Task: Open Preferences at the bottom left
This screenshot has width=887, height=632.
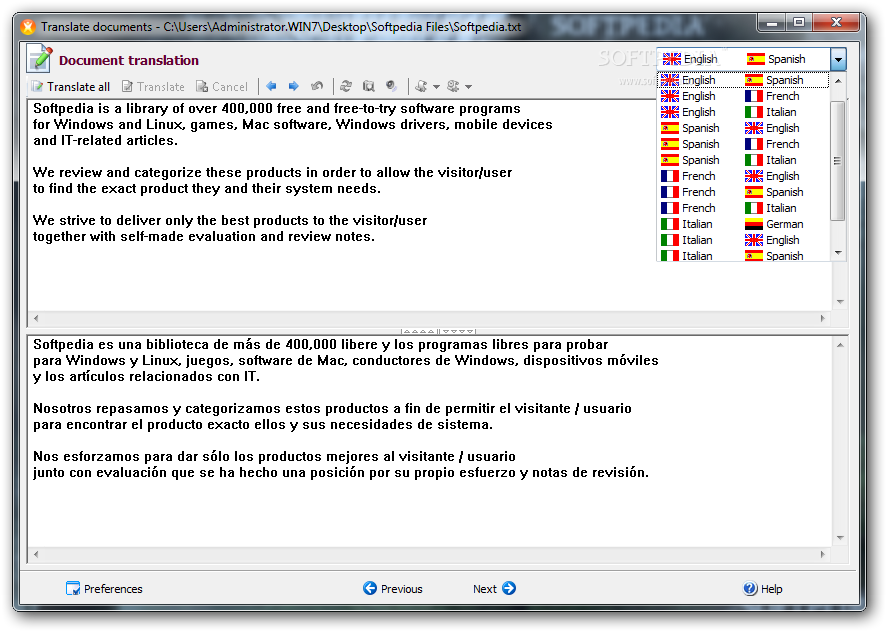Action: 104,588
